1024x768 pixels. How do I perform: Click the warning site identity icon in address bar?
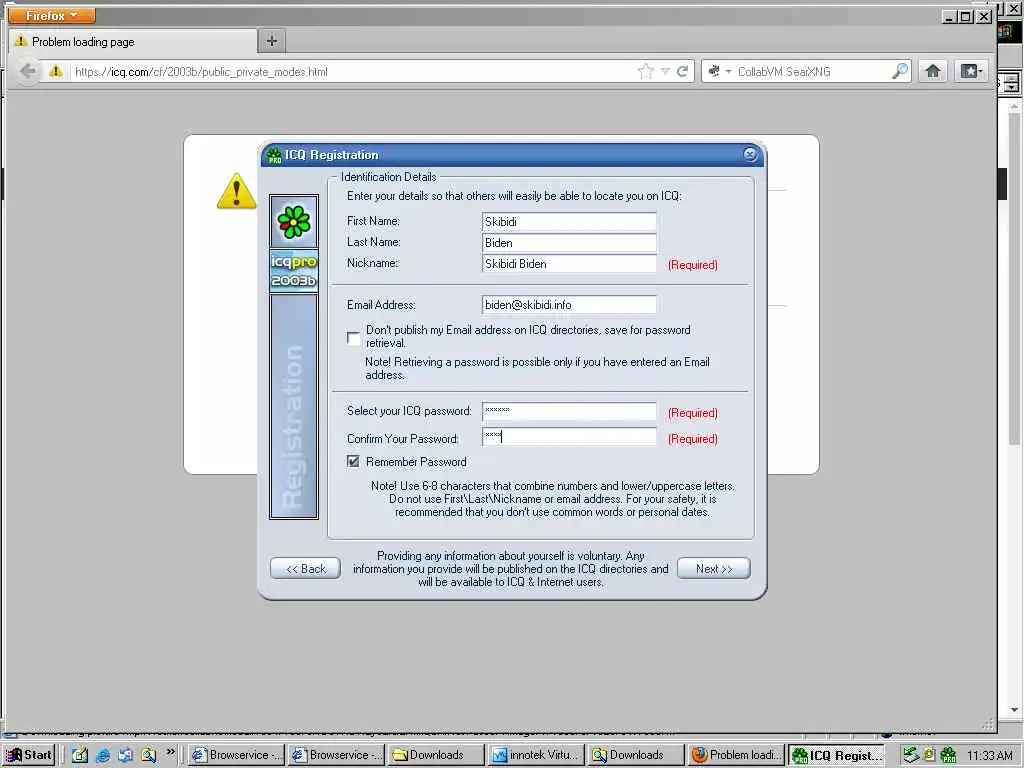click(56, 71)
